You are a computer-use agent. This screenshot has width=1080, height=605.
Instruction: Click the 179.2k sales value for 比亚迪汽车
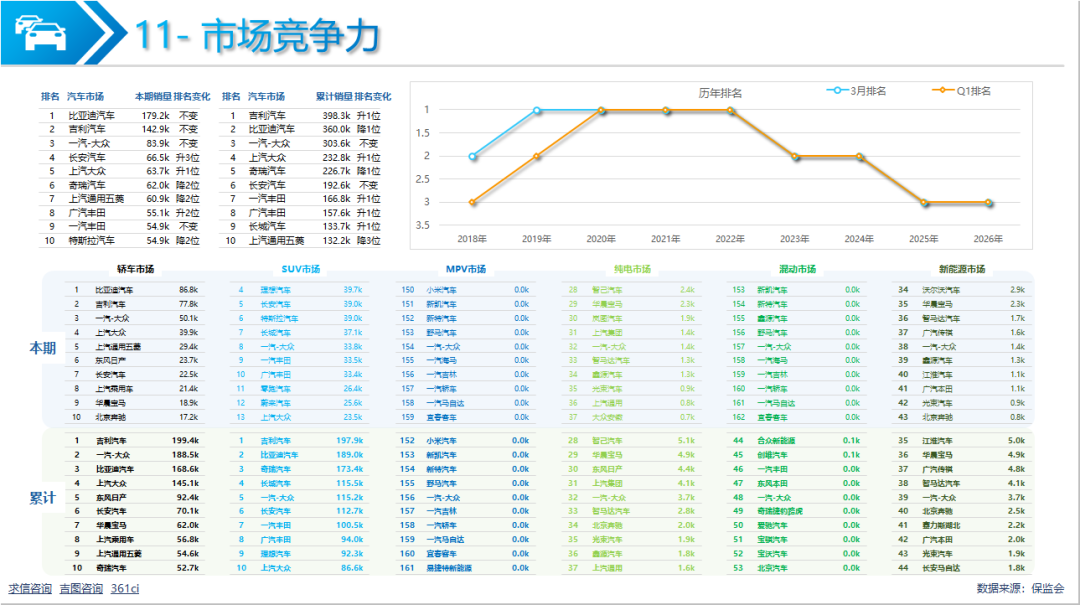click(156, 116)
